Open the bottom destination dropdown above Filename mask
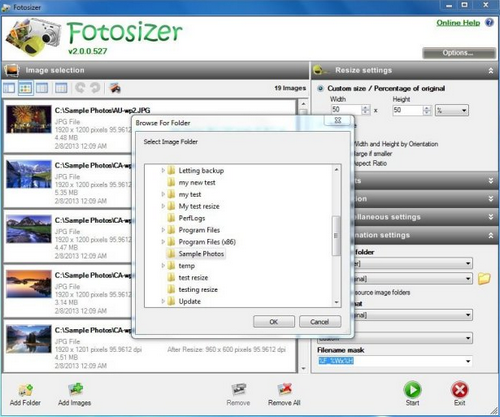 [x=468, y=338]
